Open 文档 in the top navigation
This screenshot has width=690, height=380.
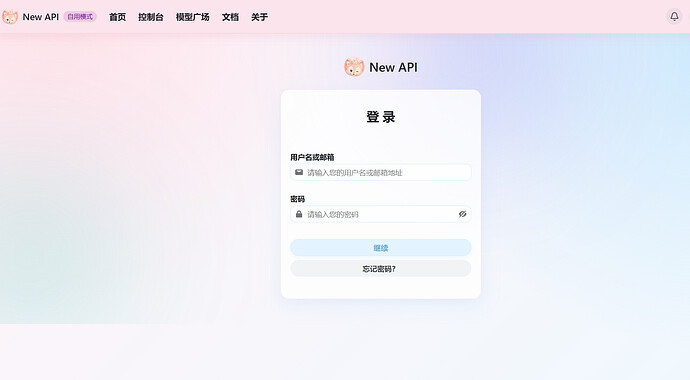[x=230, y=17]
